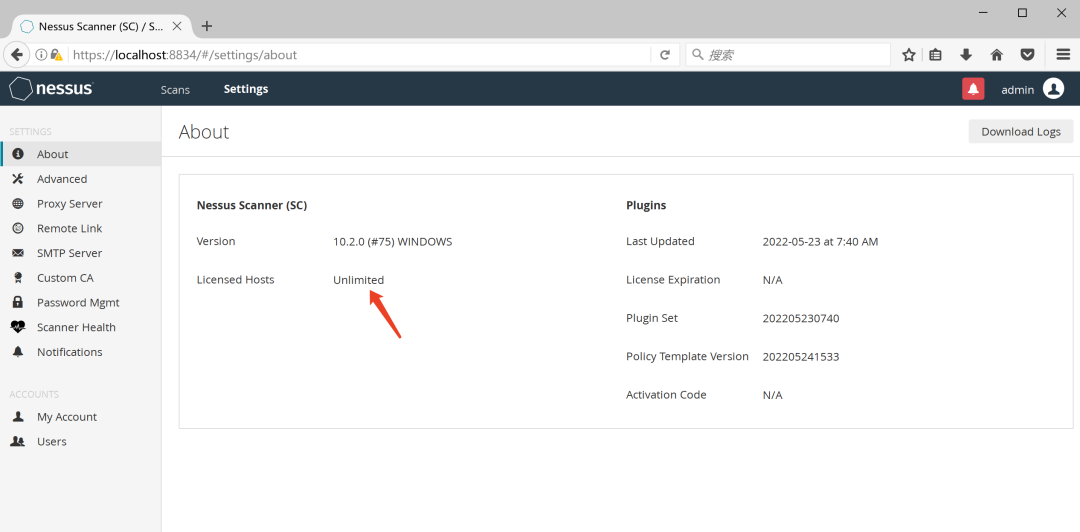Click the insecure connection lock warning icon

[x=56, y=54]
